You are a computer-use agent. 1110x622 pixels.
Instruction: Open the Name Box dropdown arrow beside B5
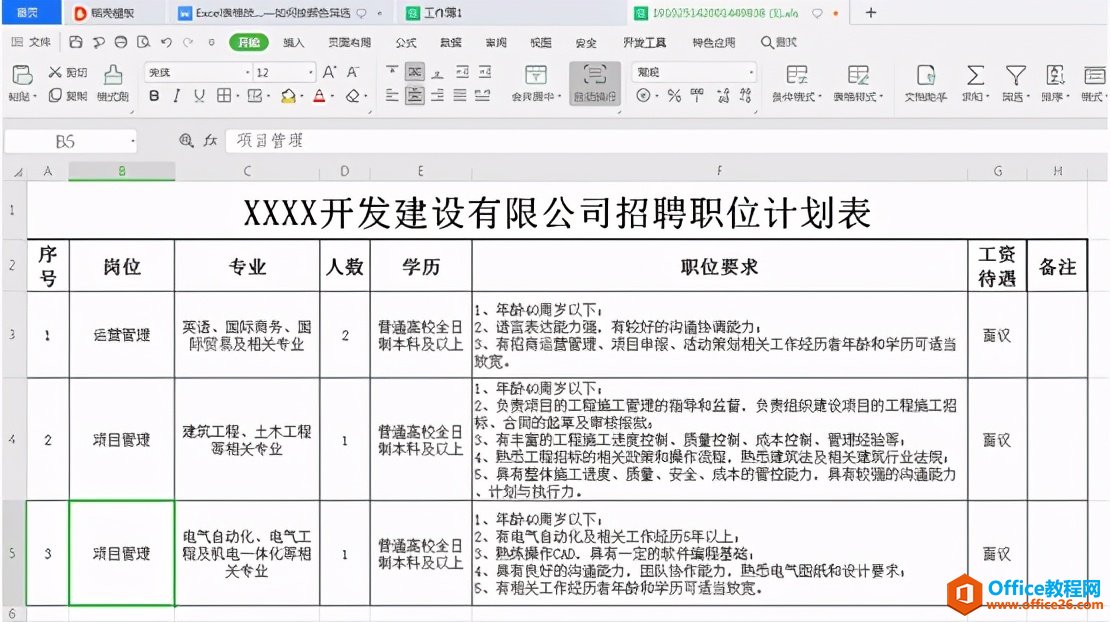pos(132,142)
